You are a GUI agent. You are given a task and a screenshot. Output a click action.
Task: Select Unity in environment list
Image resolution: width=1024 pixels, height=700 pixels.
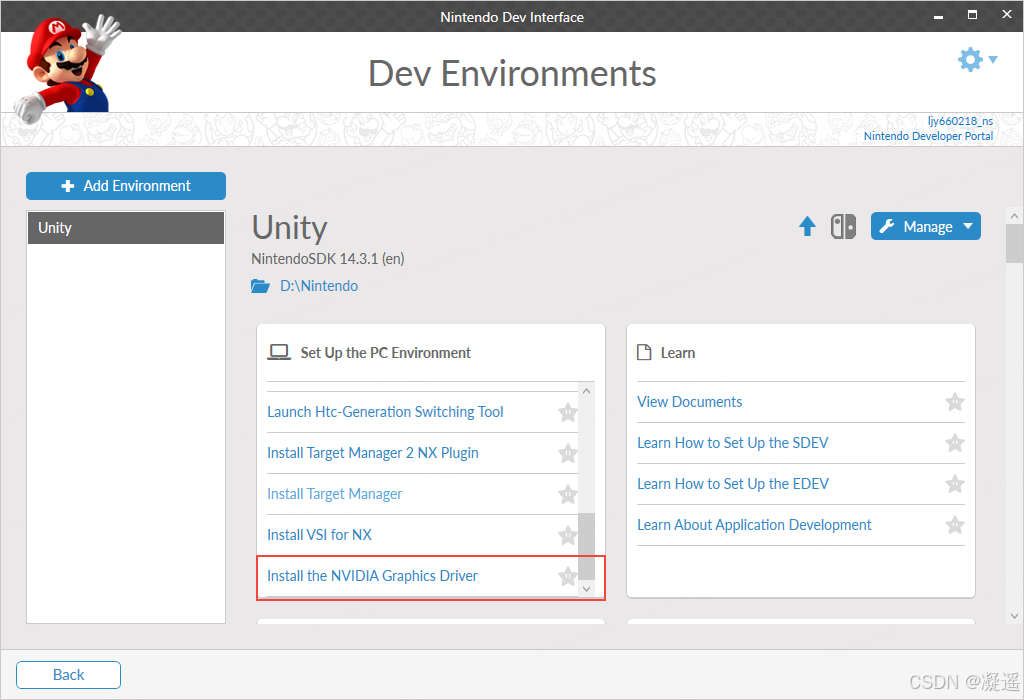pyautogui.click(x=126, y=228)
